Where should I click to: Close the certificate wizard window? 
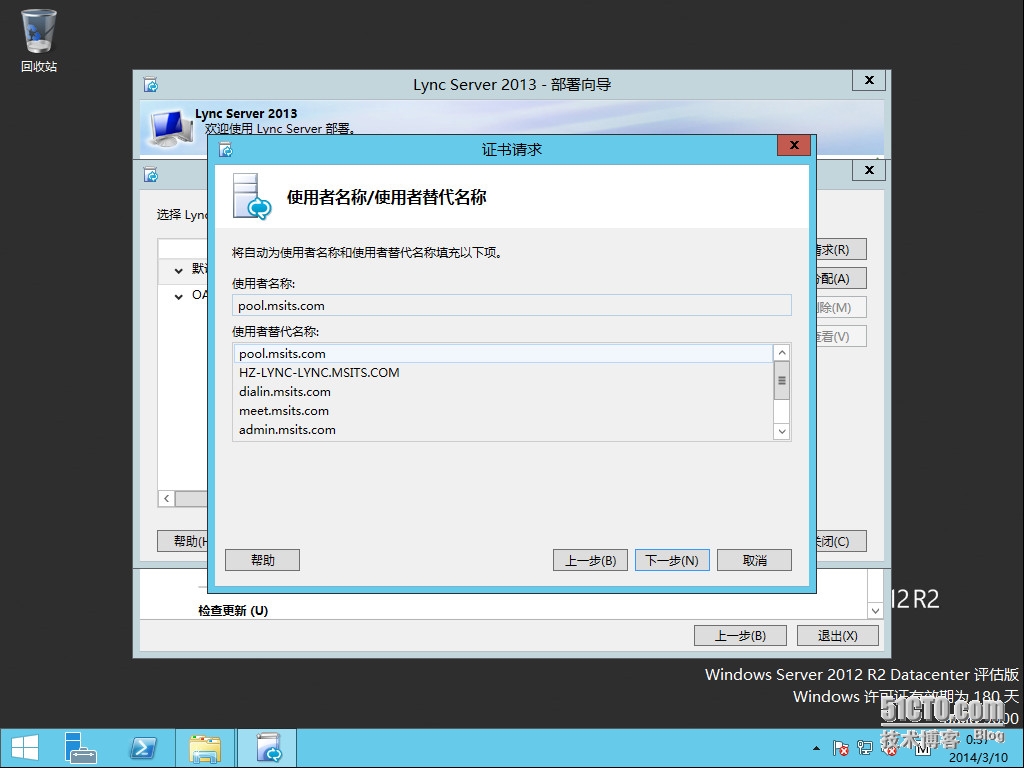pos(869,170)
